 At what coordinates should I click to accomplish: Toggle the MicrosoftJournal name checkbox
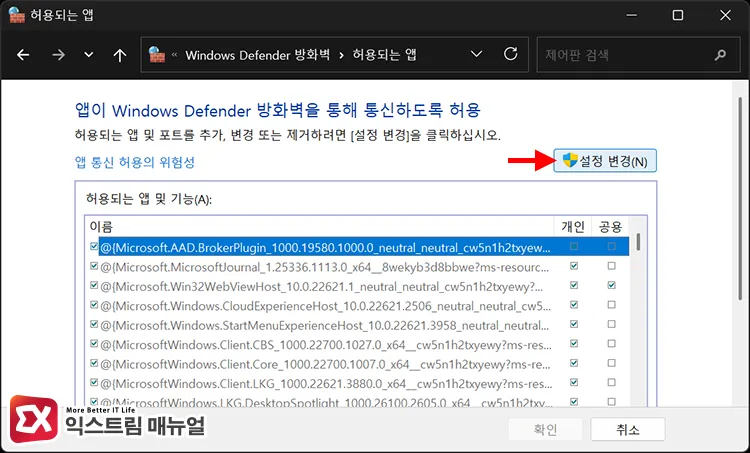pyautogui.click(x=94, y=266)
